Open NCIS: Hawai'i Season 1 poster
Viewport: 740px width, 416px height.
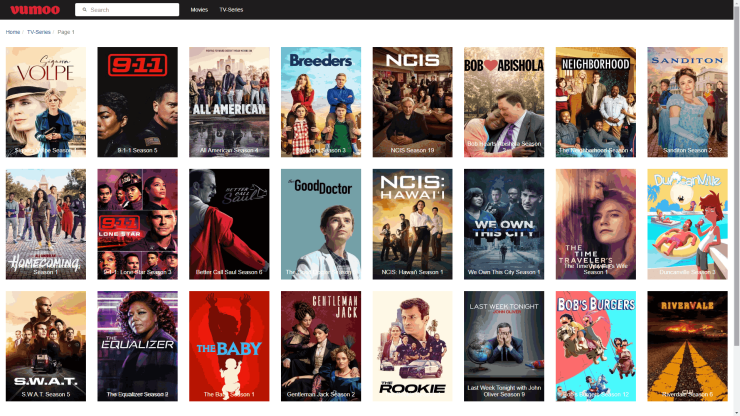(x=412, y=224)
